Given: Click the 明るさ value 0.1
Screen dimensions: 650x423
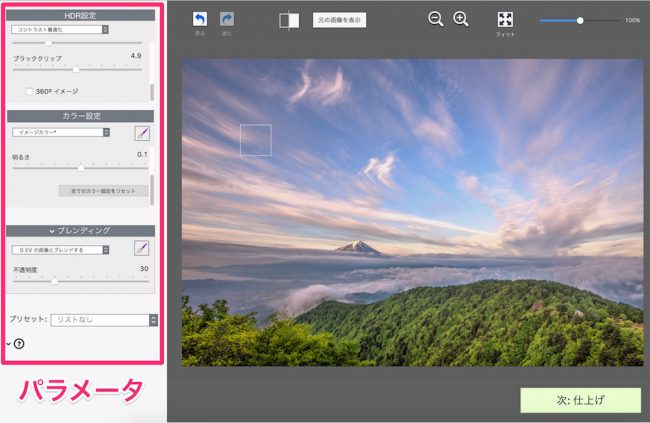Looking at the screenshot, I should [142, 154].
